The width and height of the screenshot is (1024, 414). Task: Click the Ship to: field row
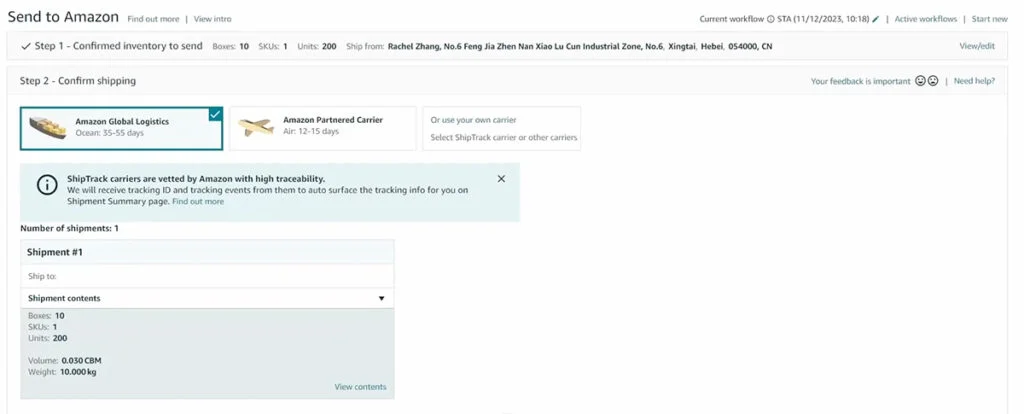pyautogui.click(x=207, y=276)
